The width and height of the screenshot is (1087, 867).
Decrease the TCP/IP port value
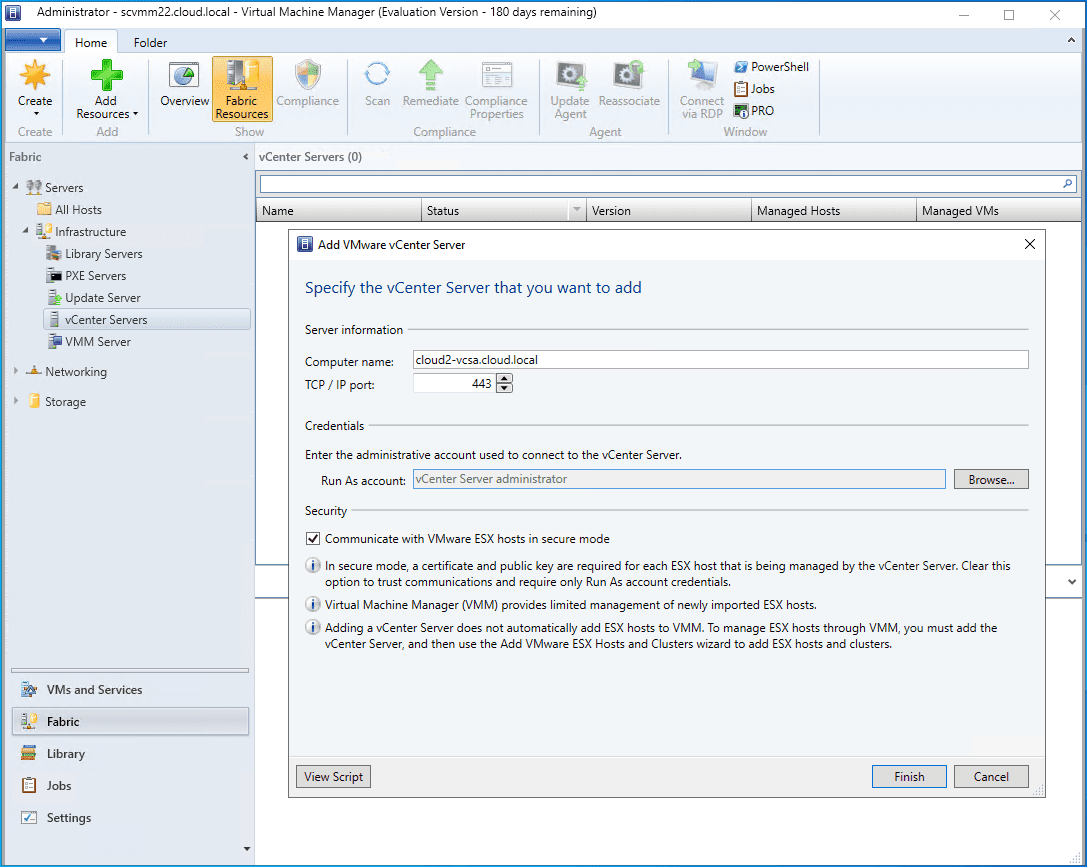504,388
